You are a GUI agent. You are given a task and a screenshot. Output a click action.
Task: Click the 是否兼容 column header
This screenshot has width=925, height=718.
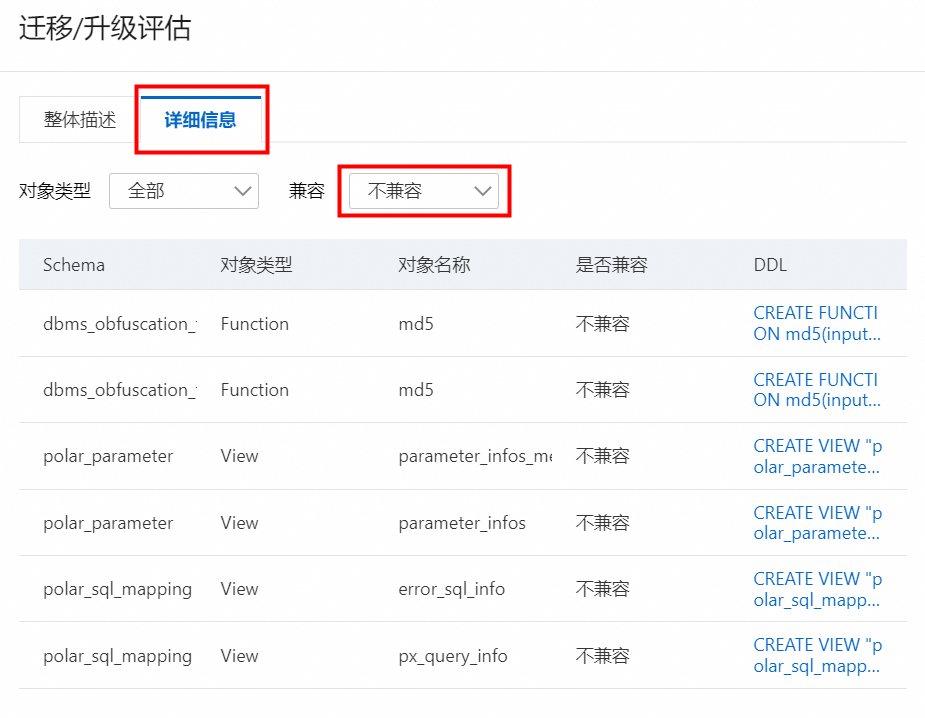(611, 265)
